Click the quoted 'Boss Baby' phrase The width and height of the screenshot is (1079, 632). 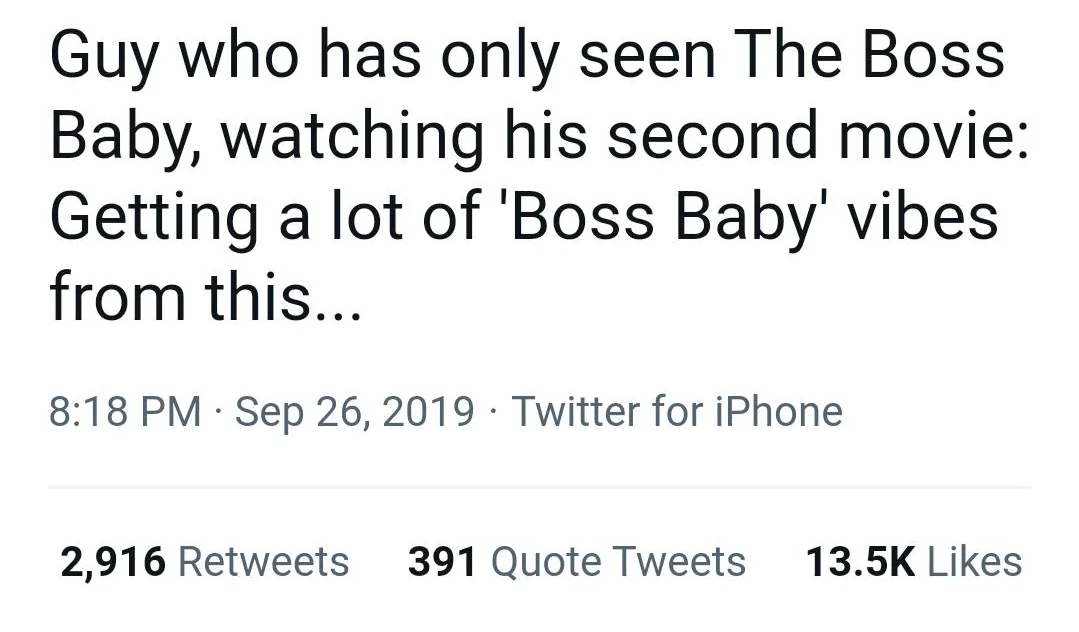point(667,216)
